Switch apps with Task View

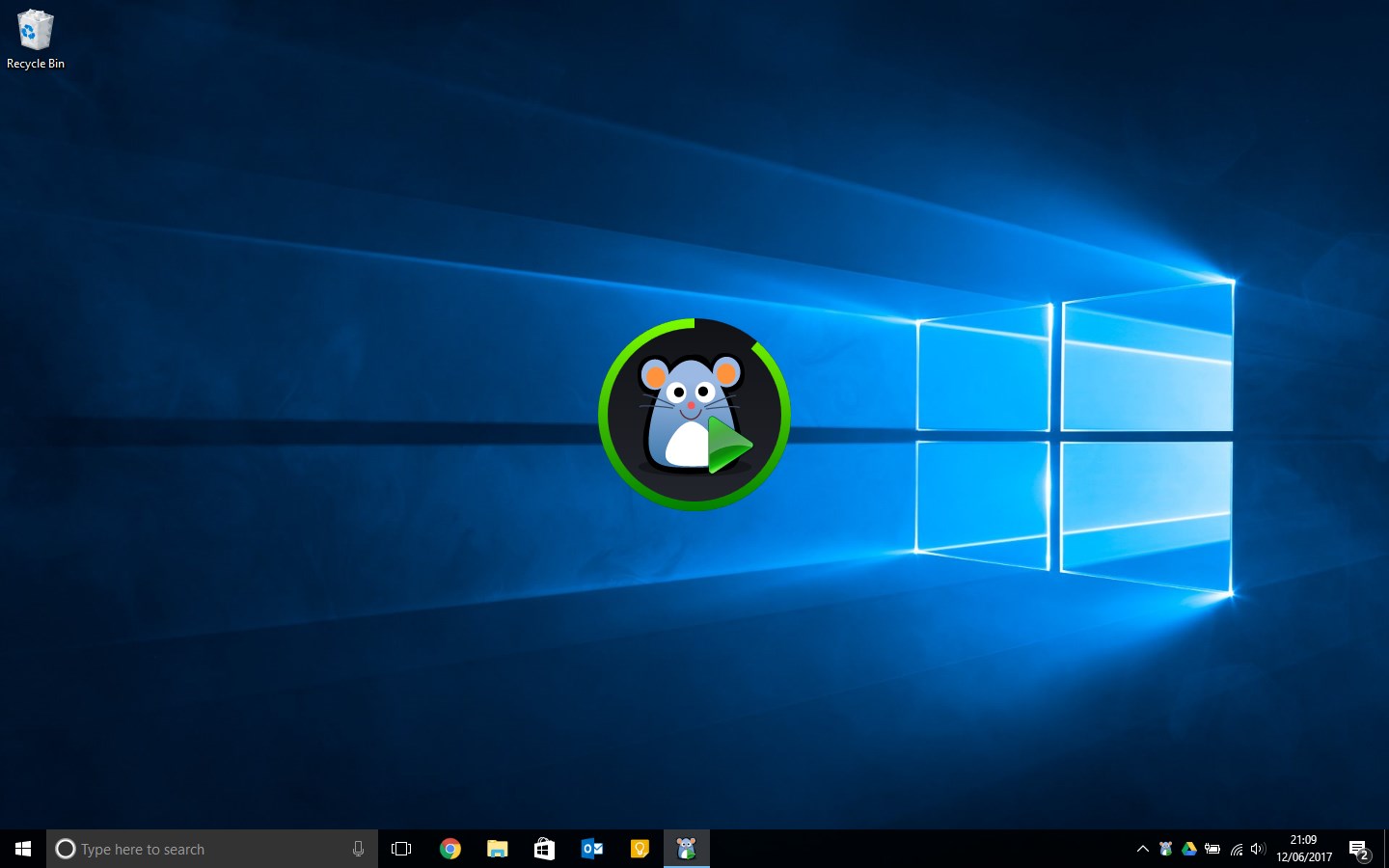[401, 849]
